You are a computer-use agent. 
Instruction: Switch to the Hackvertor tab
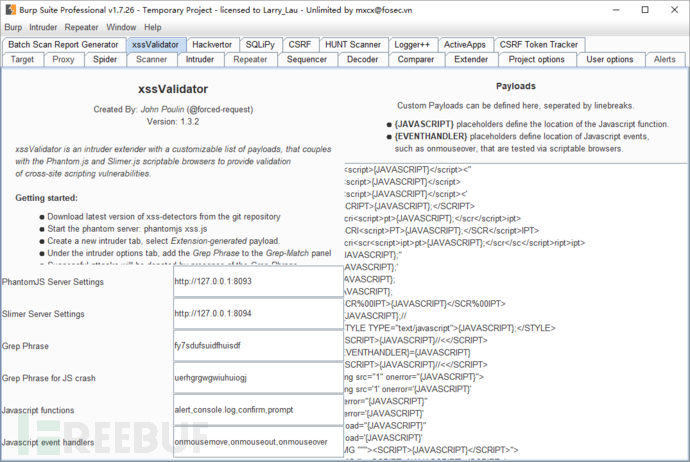coord(212,45)
